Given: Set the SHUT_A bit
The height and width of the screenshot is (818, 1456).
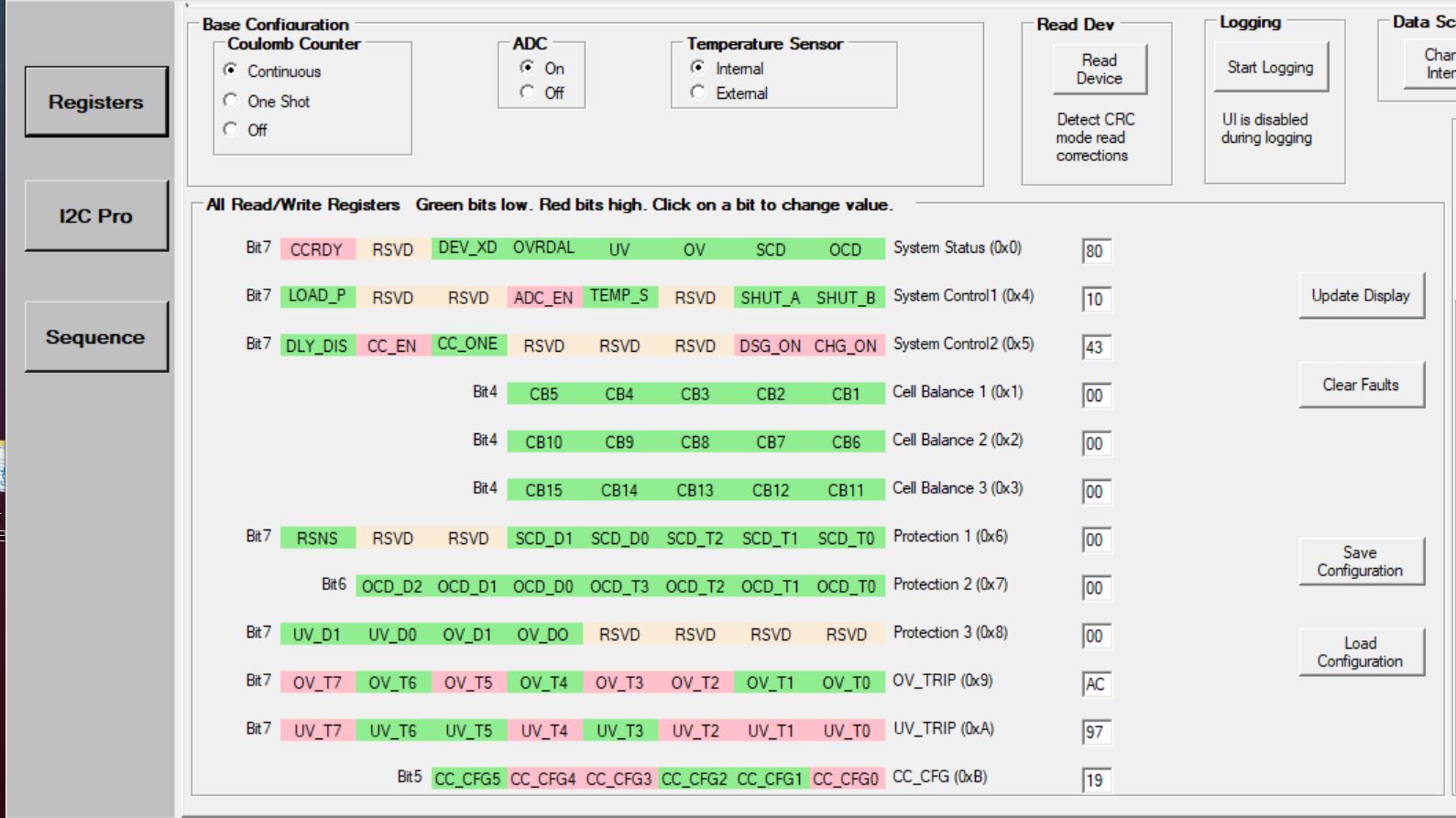Looking at the screenshot, I should (x=771, y=298).
